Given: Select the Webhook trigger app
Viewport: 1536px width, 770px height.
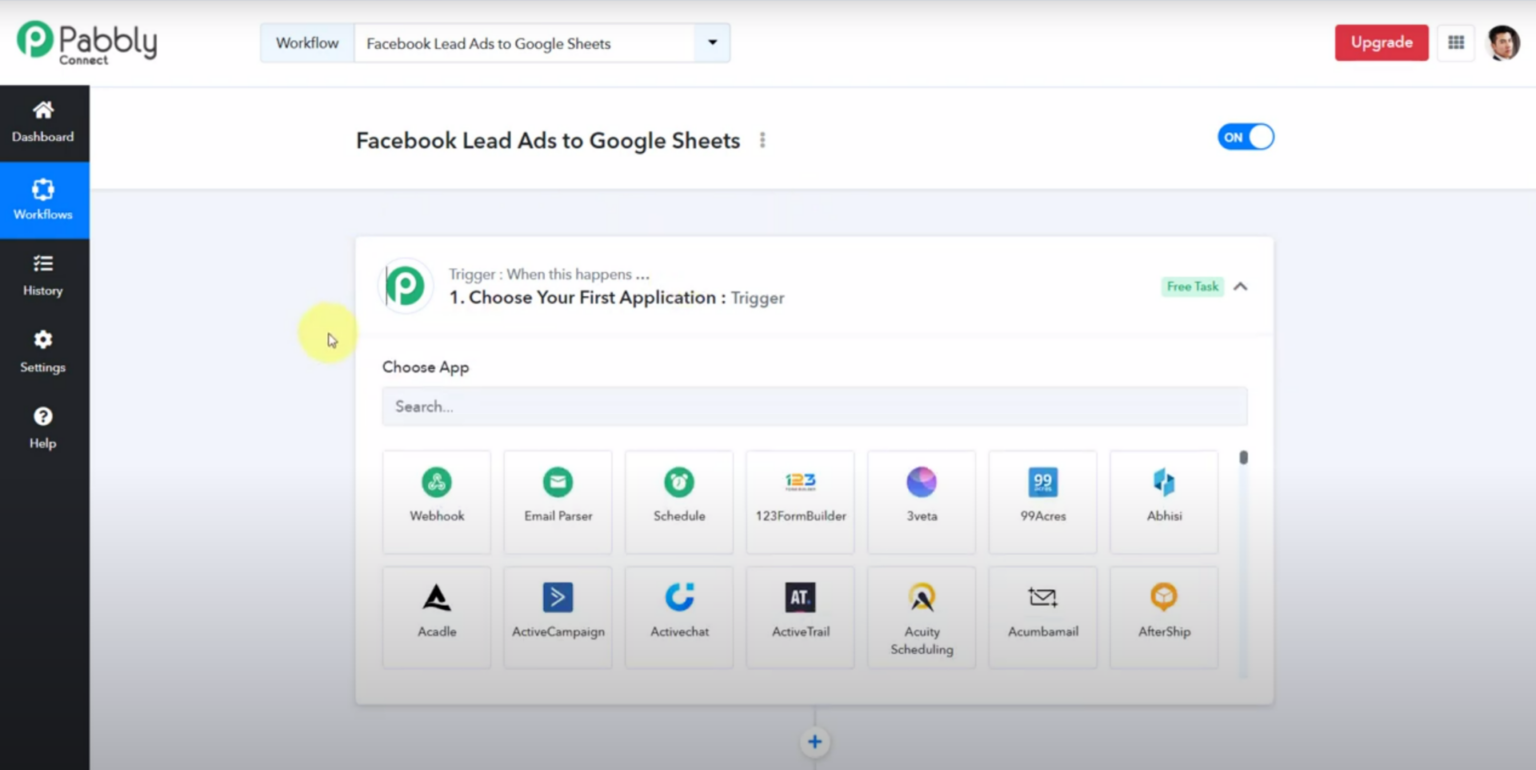Looking at the screenshot, I should click(x=436, y=501).
